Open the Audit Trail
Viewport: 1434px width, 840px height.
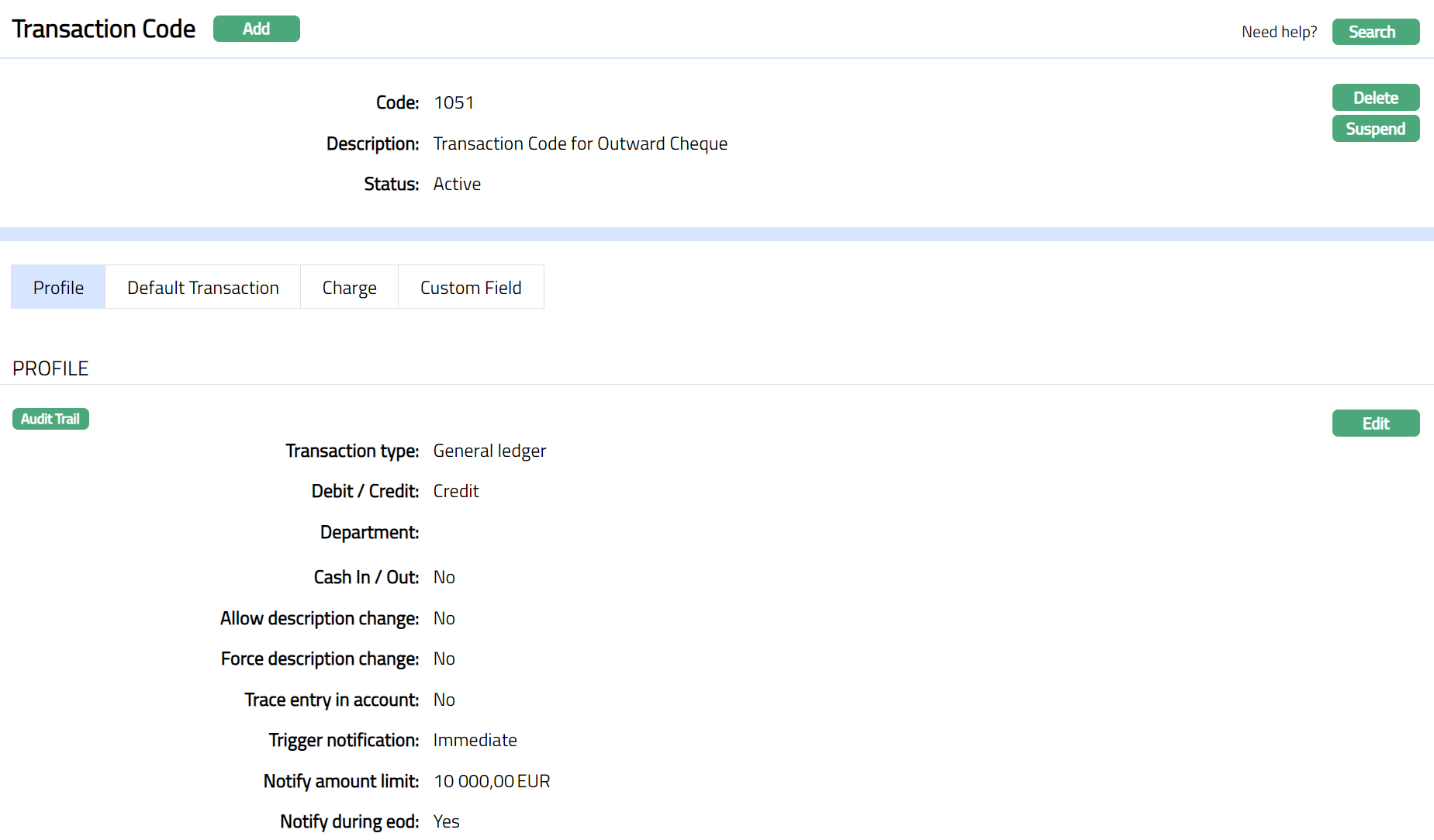[x=50, y=419]
